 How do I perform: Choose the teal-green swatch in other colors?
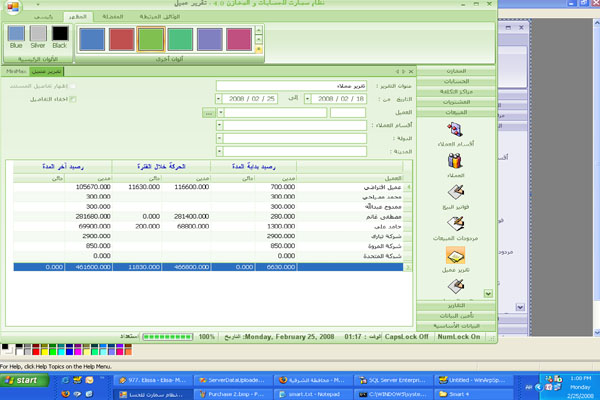tap(180, 39)
